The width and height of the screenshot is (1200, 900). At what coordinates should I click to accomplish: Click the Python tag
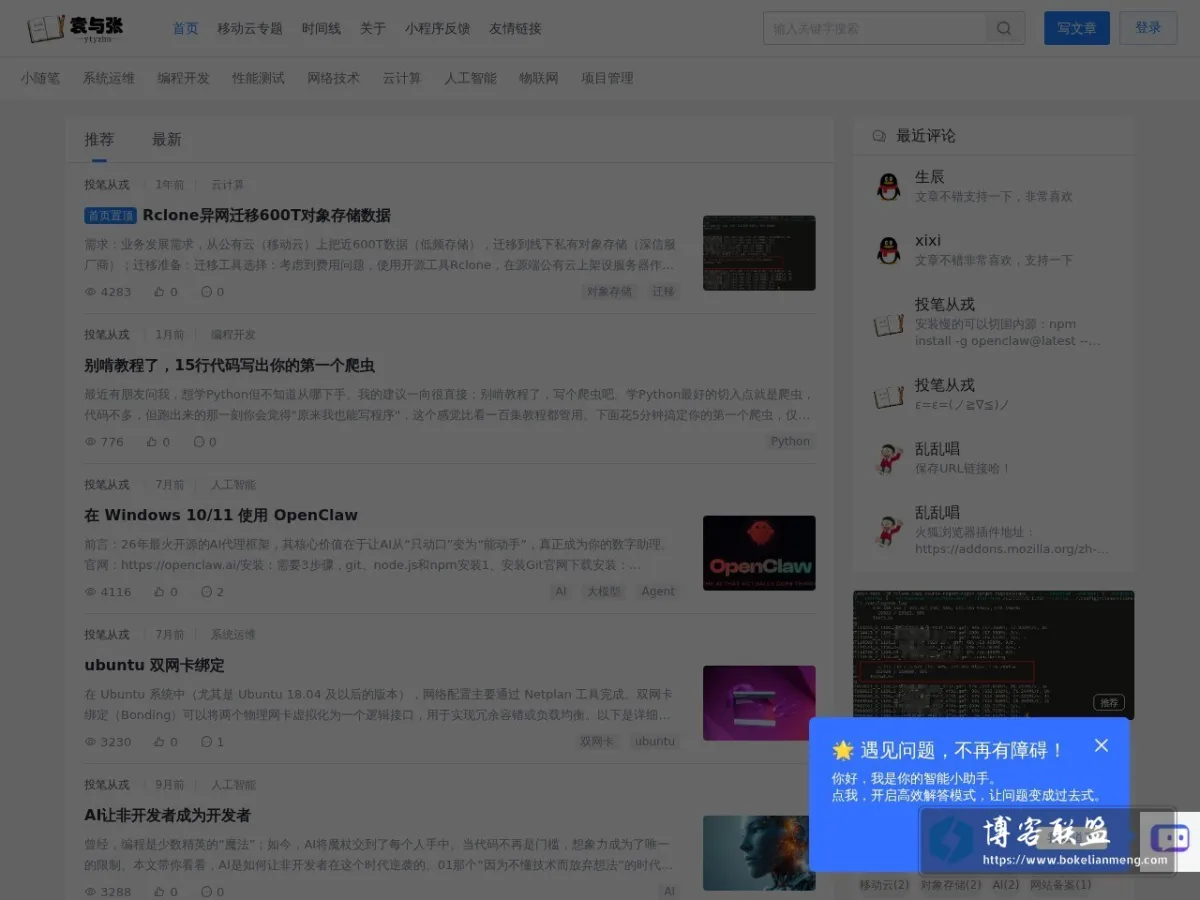(x=790, y=442)
